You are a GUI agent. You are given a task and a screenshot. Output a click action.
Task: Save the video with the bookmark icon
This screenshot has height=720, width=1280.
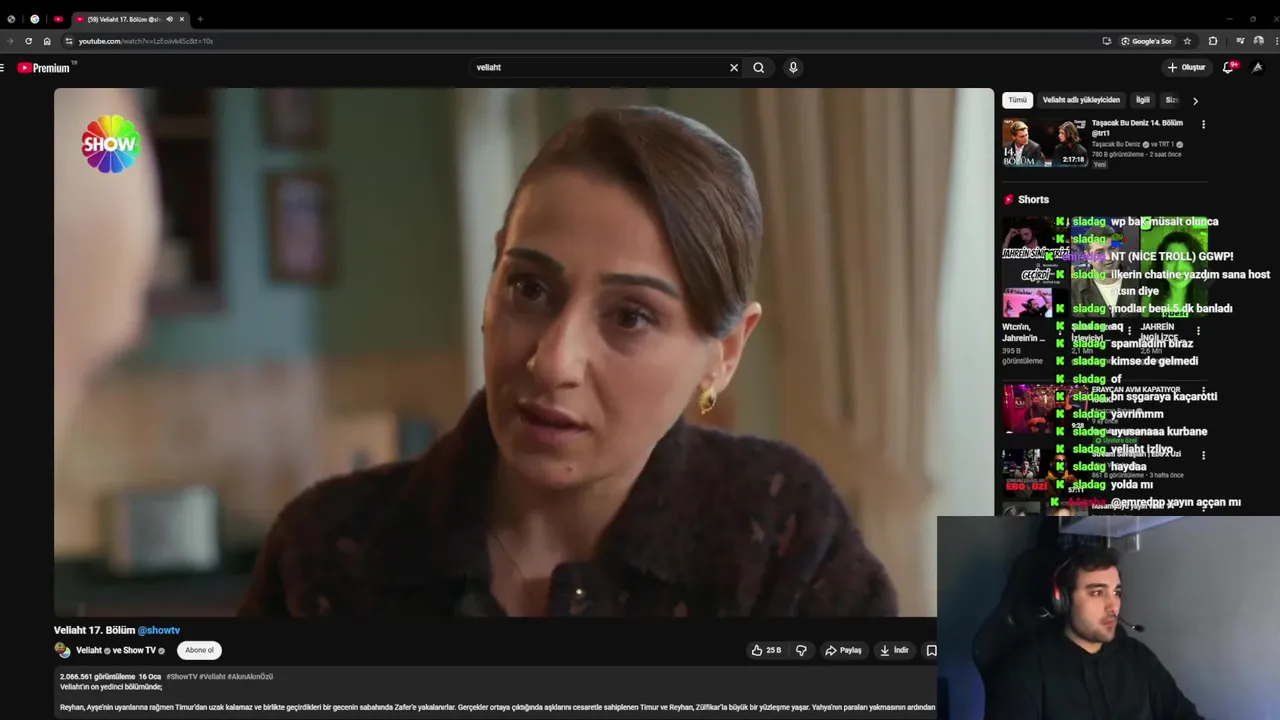[x=931, y=650]
